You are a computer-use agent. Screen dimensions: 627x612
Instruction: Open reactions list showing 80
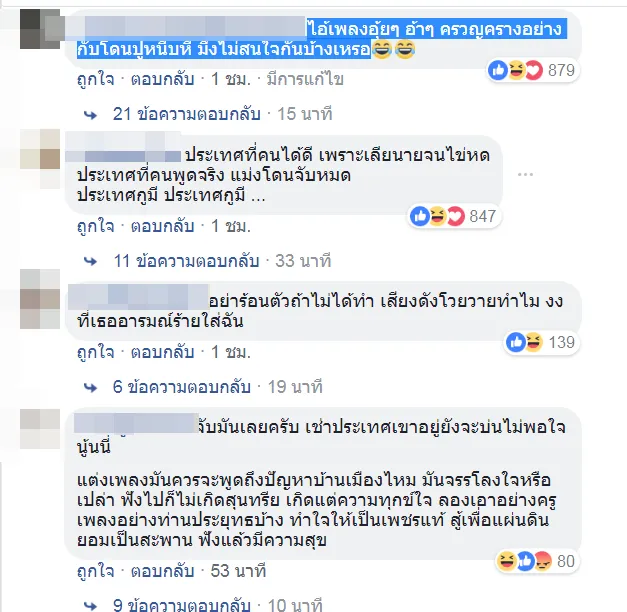point(536,561)
